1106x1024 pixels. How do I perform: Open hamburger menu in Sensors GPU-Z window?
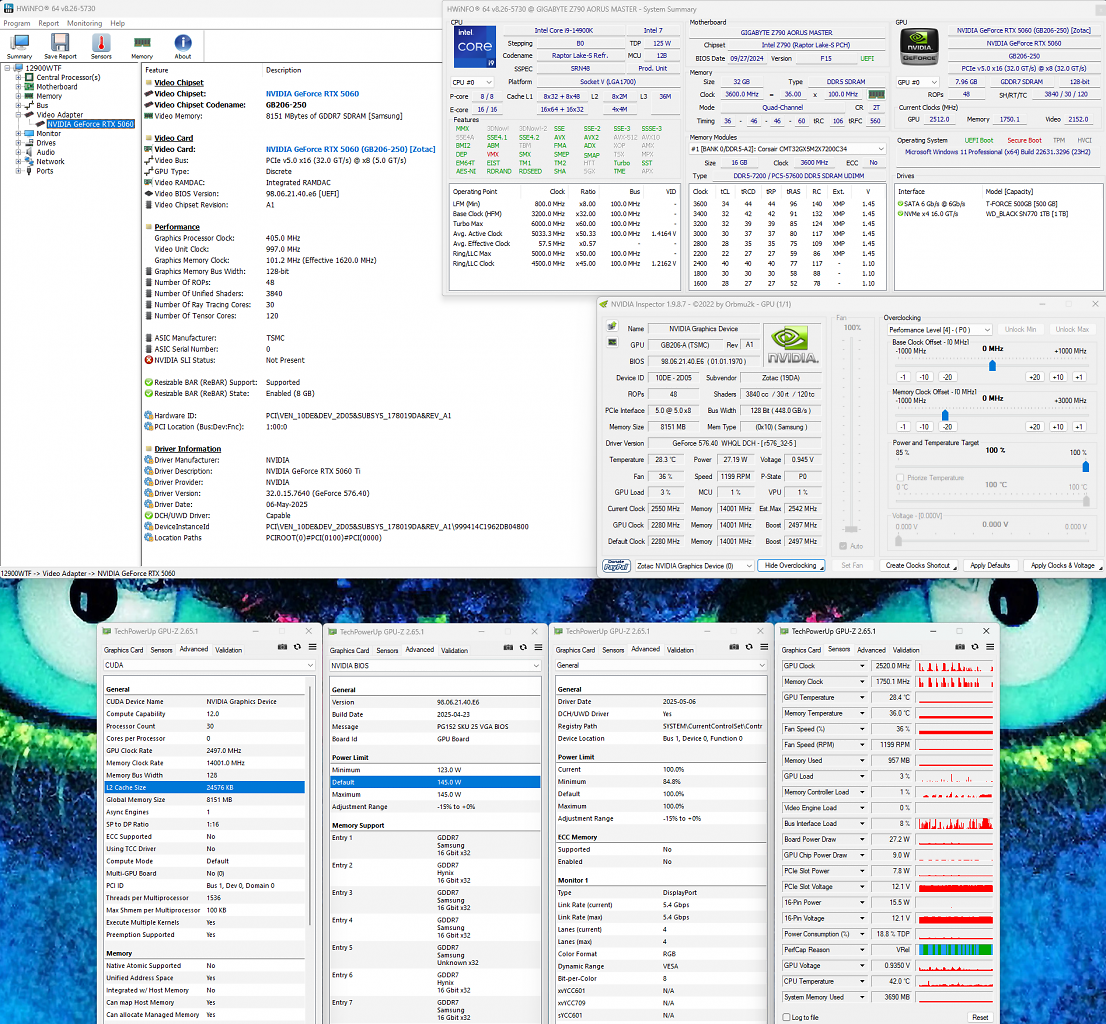click(990, 647)
